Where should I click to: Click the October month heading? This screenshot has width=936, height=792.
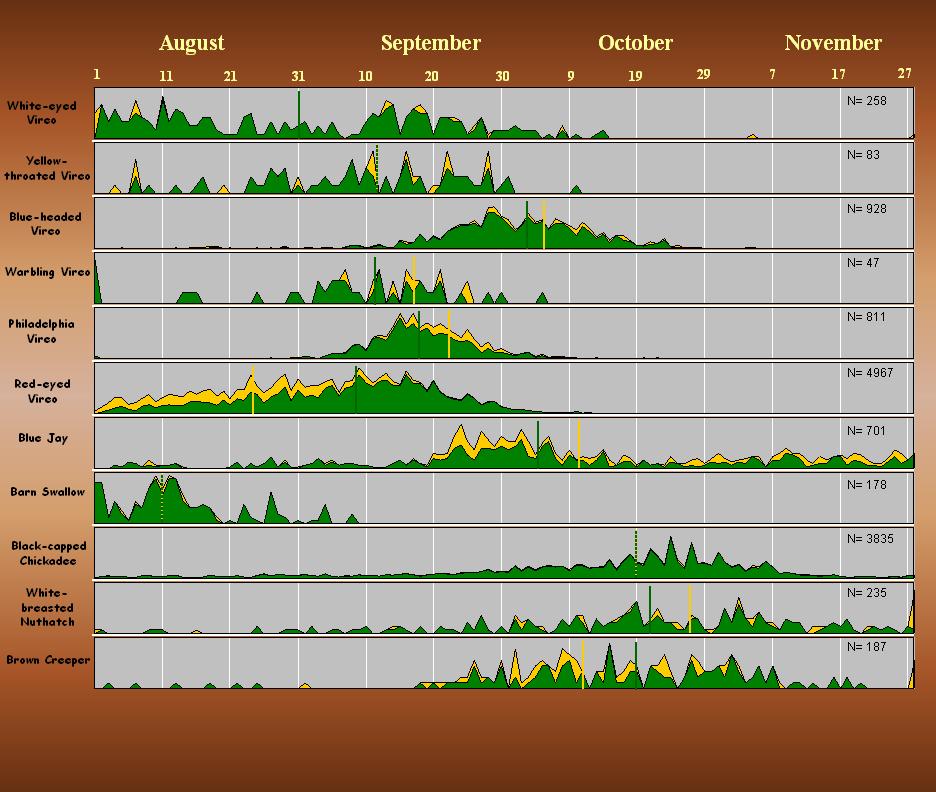[635, 43]
